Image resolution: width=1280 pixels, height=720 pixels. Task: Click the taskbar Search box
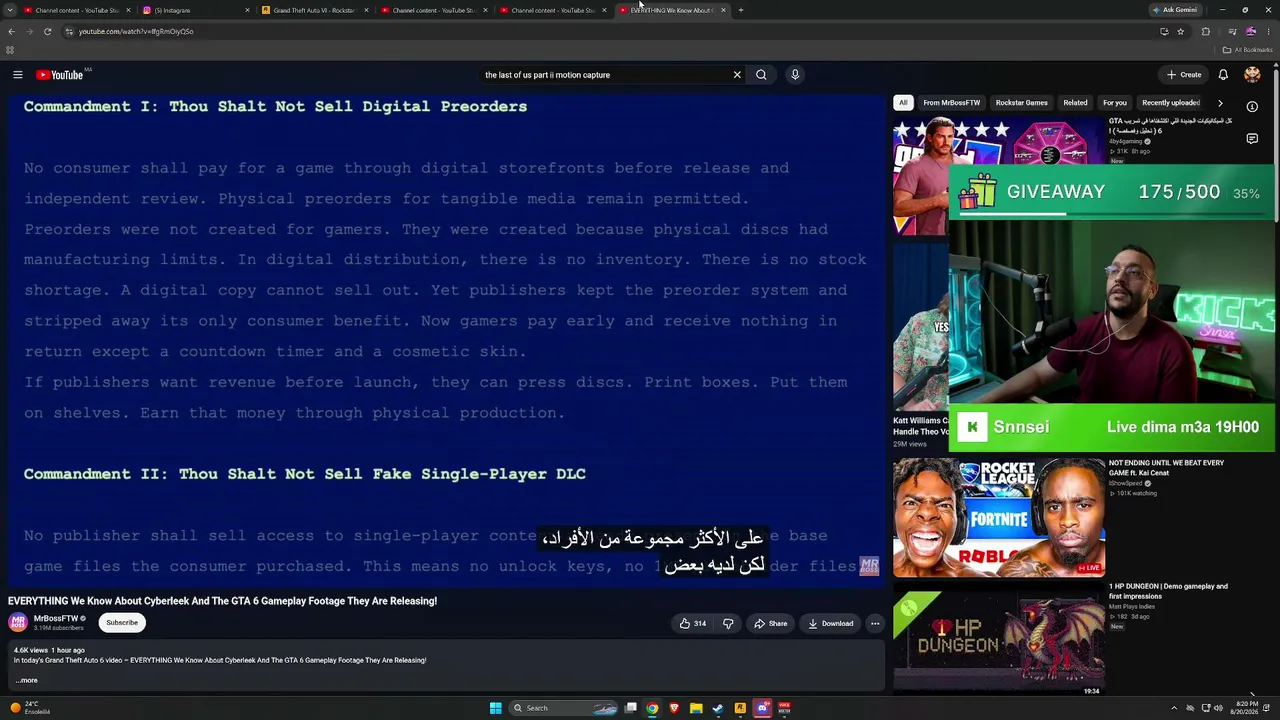(x=565, y=708)
